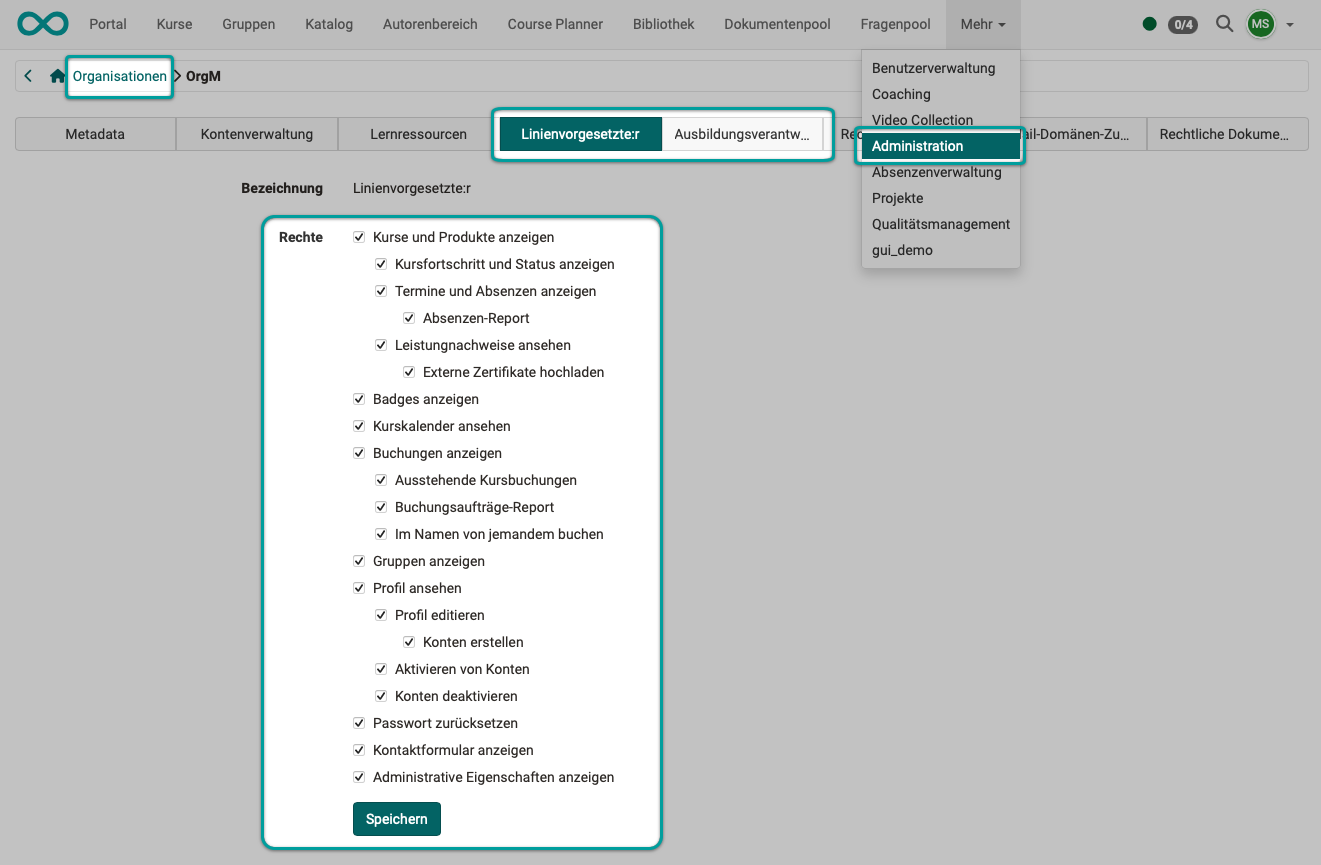
Task: Disable Passwort zurücksetzen right
Action: (x=359, y=723)
